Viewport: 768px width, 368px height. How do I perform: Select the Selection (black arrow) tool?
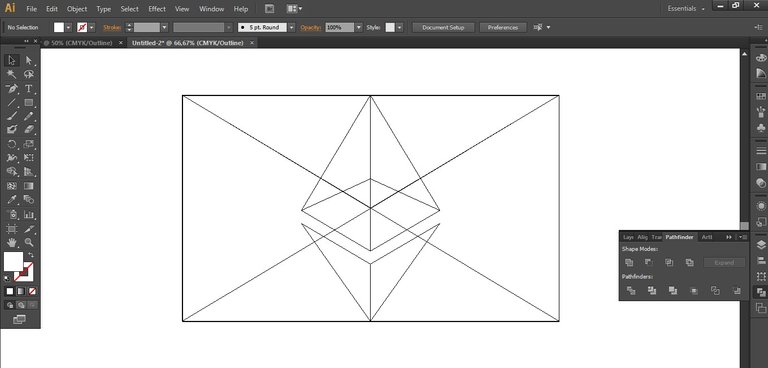pyautogui.click(x=12, y=60)
